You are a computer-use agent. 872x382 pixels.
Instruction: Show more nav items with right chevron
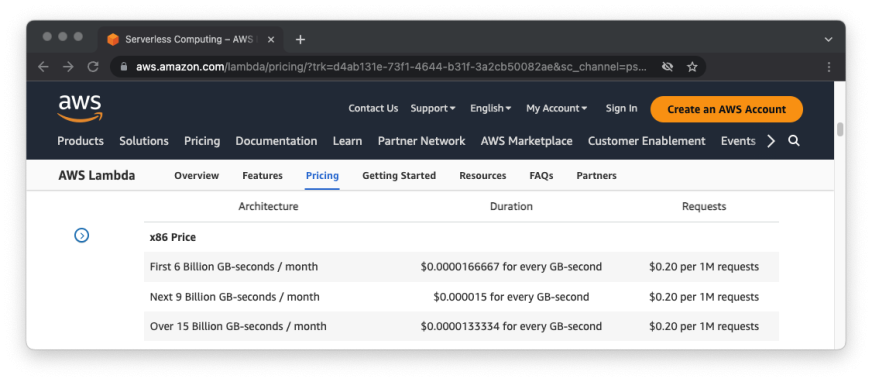[x=771, y=141]
